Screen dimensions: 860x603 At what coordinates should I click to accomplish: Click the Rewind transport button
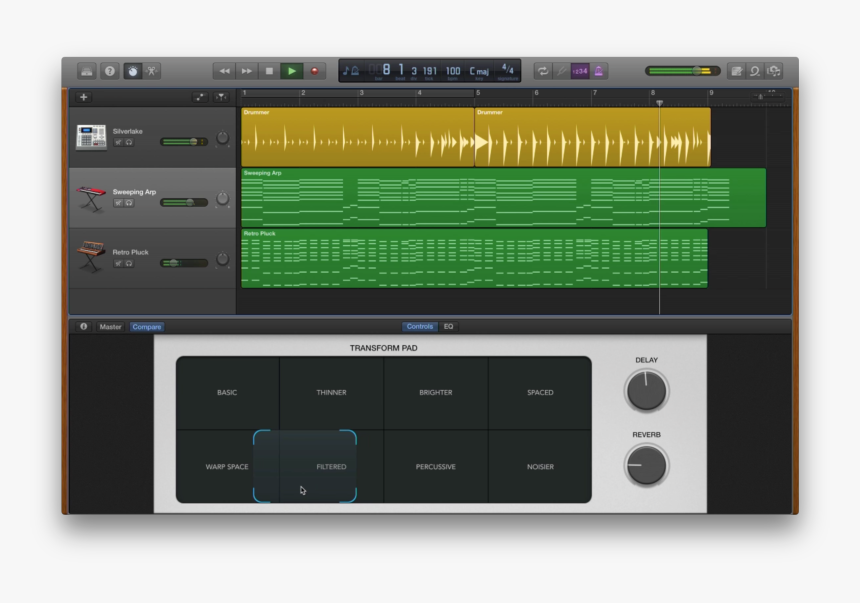[x=224, y=71]
